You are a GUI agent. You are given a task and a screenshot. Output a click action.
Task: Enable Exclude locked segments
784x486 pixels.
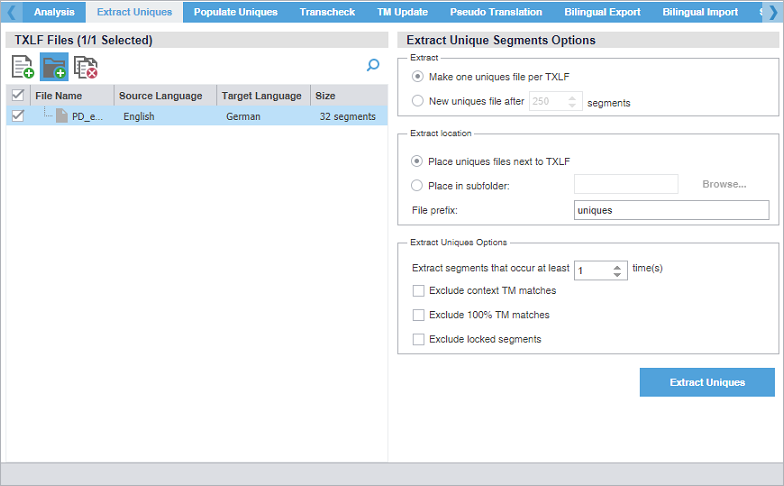point(418,339)
